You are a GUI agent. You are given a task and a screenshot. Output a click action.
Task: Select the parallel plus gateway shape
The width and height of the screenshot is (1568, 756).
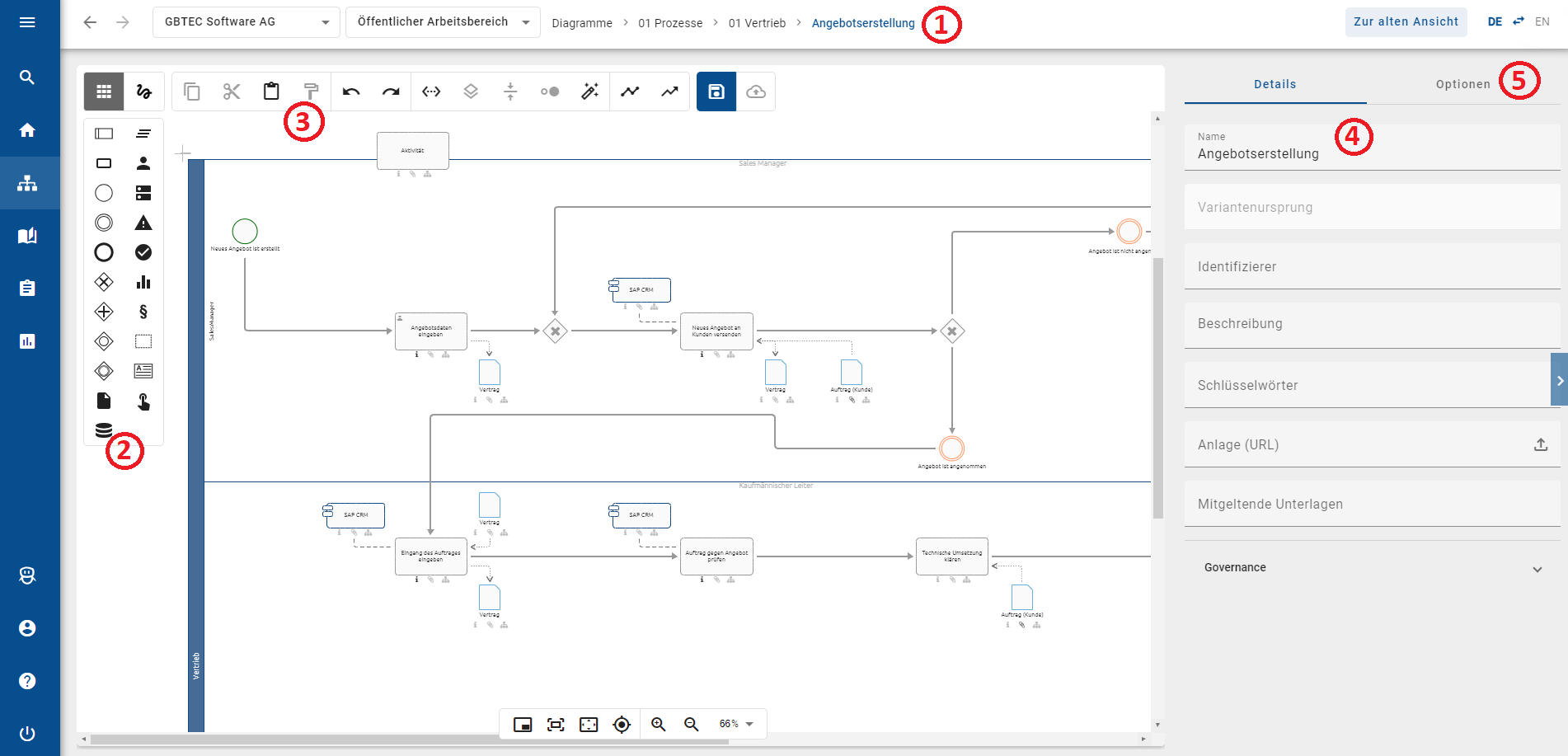(104, 312)
